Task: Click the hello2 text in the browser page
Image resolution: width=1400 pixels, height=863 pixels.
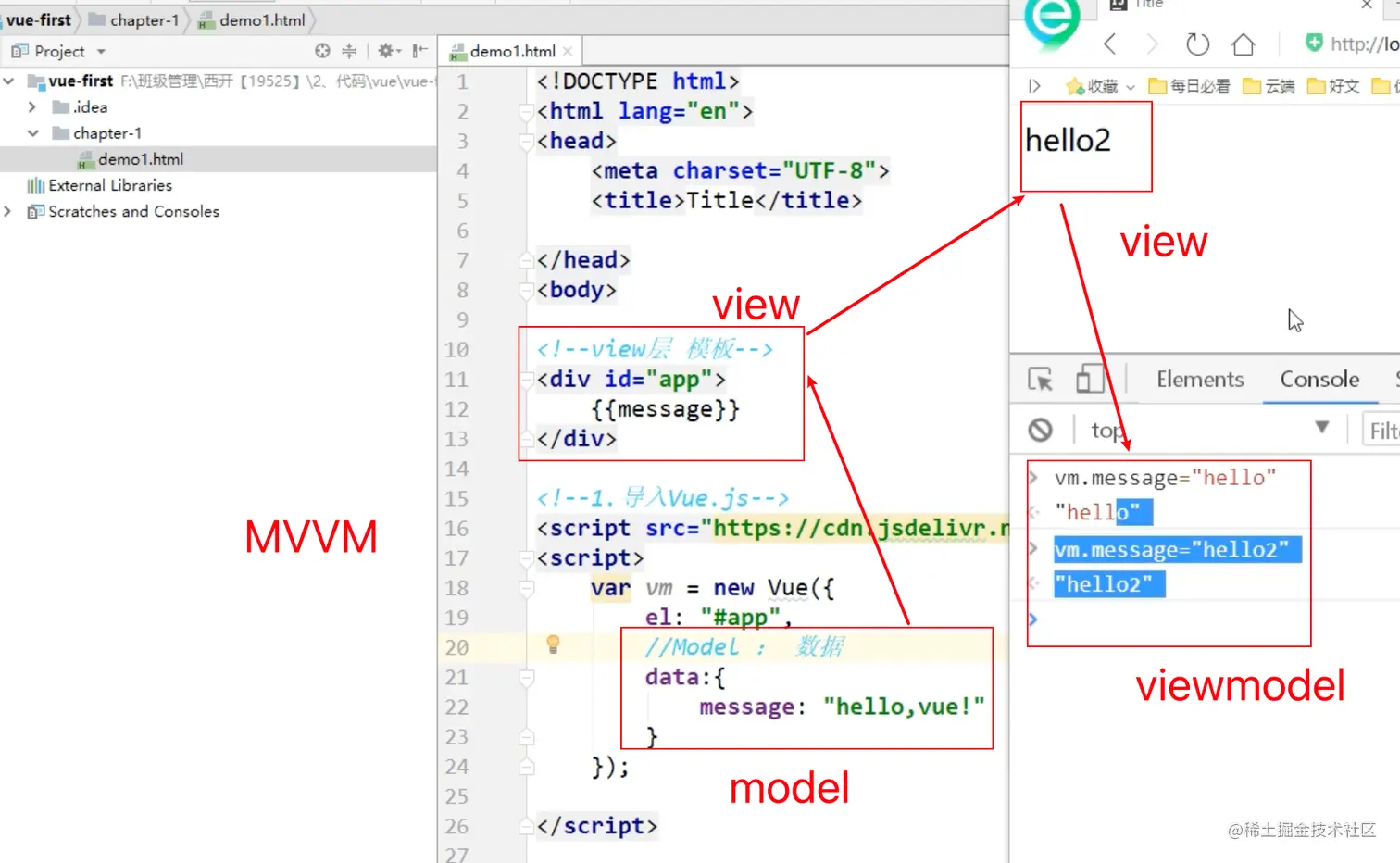Action: point(1068,141)
